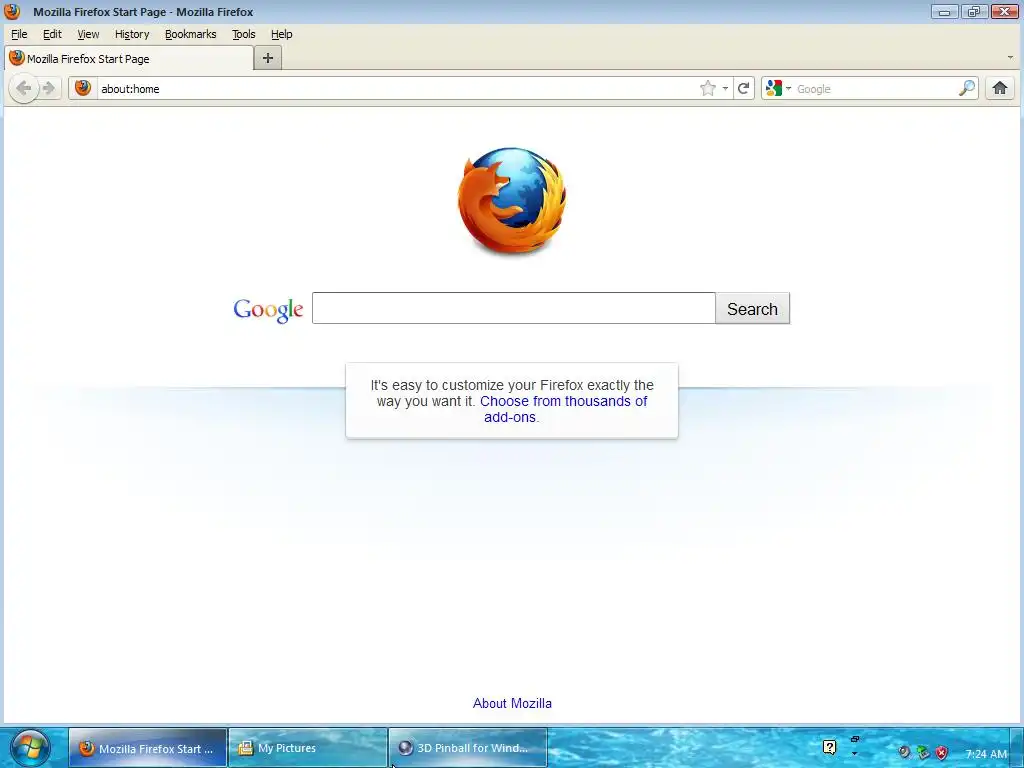
Task: Open the Help menu
Action: pos(281,34)
